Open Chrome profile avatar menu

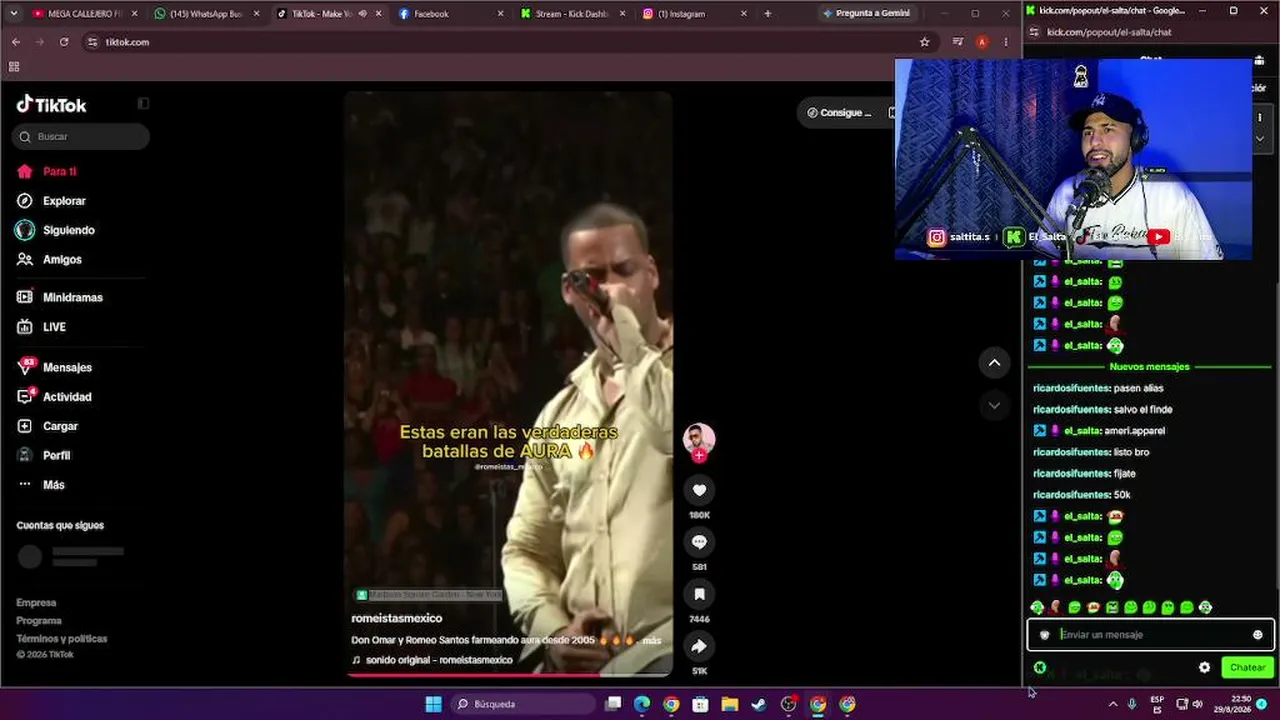tap(982, 42)
